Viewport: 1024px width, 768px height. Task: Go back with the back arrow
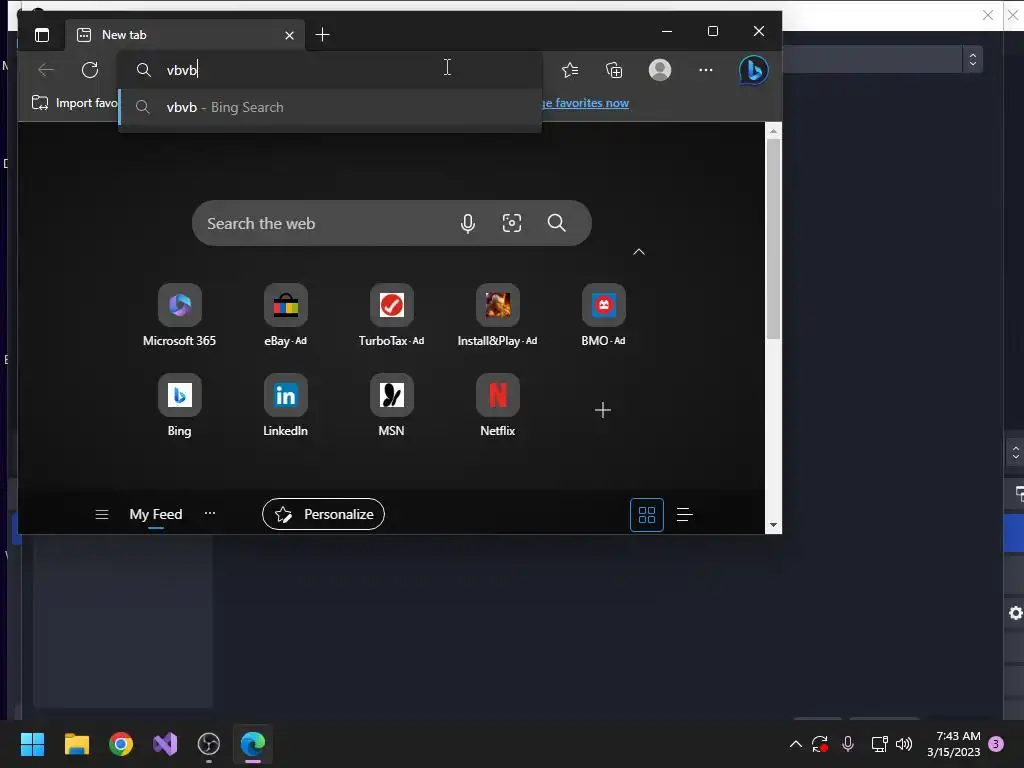(x=46, y=70)
